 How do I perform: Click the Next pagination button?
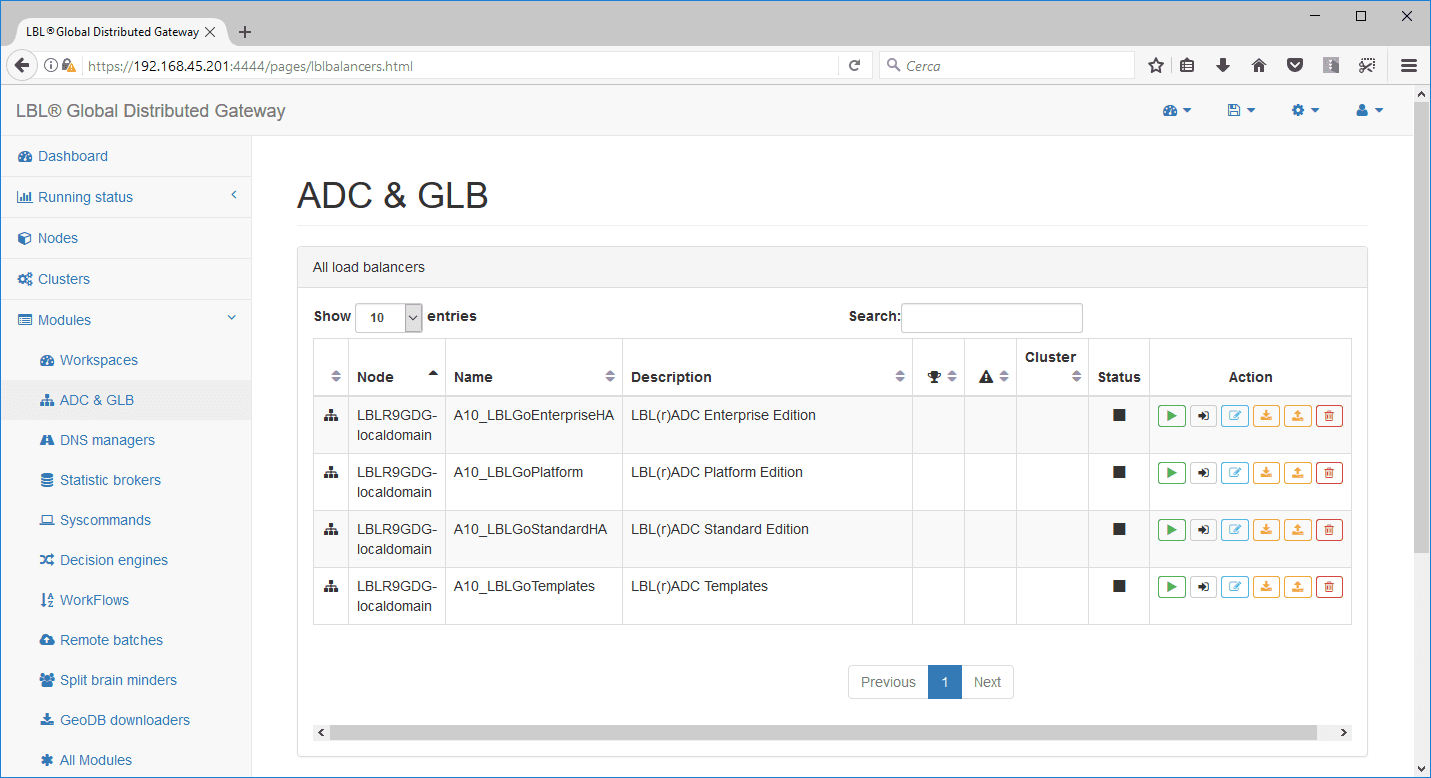pyautogui.click(x=987, y=682)
